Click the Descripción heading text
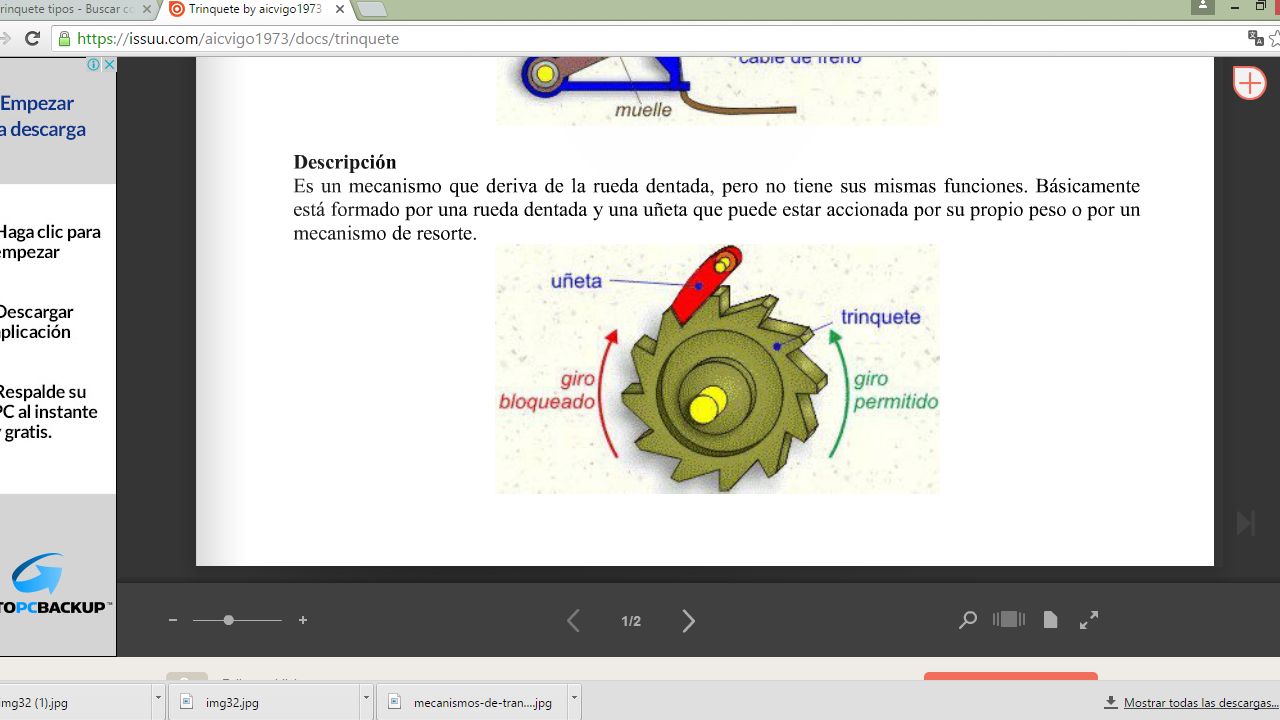1280x720 pixels. tap(345, 162)
